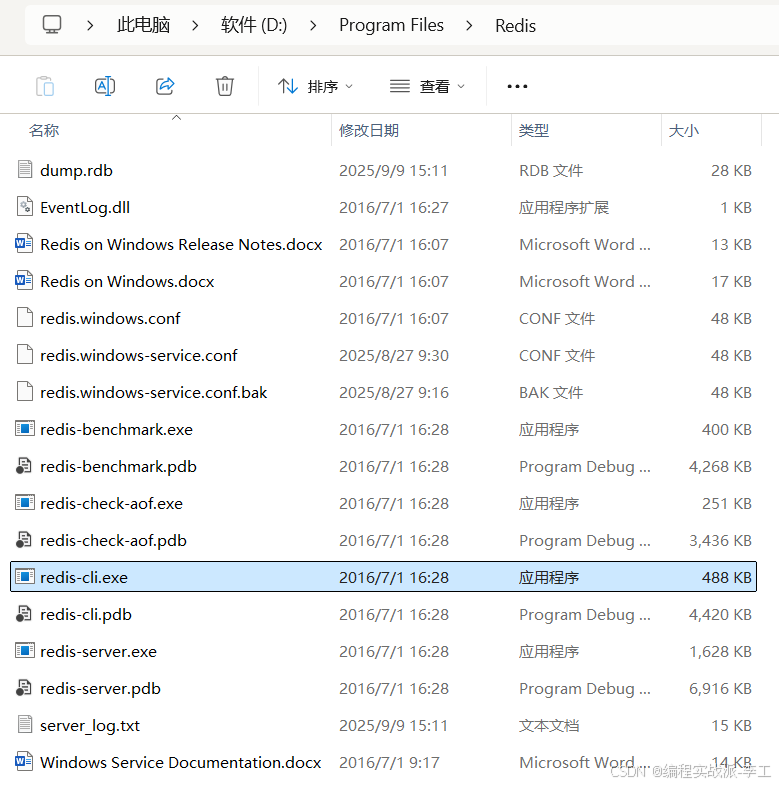Image resolution: width=779 pixels, height=785 pixels.
Task: Sort by 名称 column header
Action: coord(44,131)
